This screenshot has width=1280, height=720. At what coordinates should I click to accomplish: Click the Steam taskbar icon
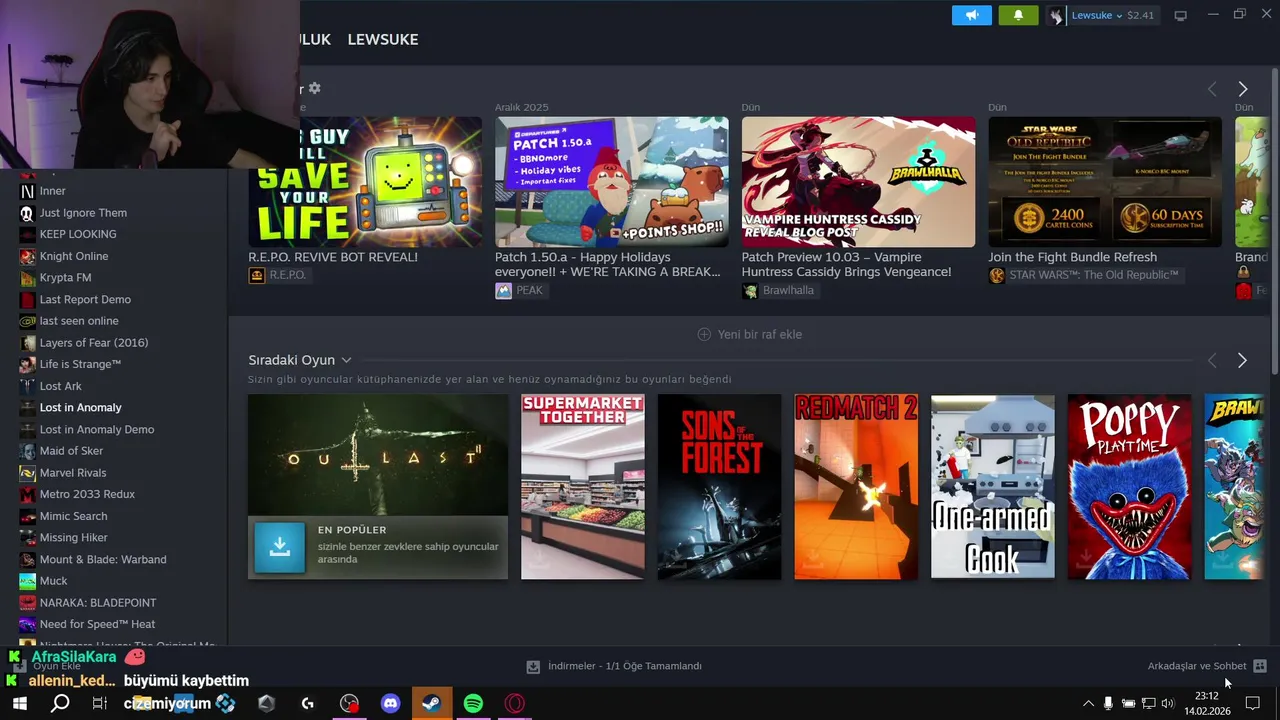tap(432, 704)
